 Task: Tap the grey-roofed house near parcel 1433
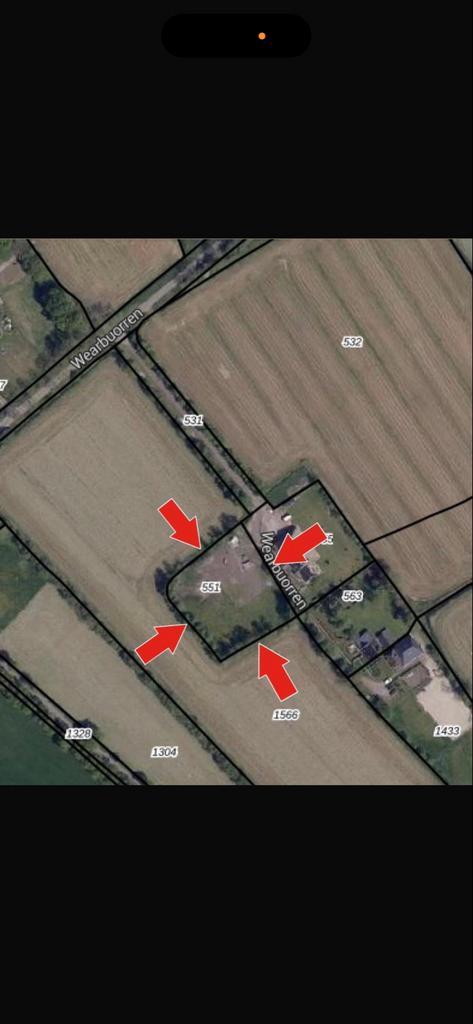coord(406,651)
